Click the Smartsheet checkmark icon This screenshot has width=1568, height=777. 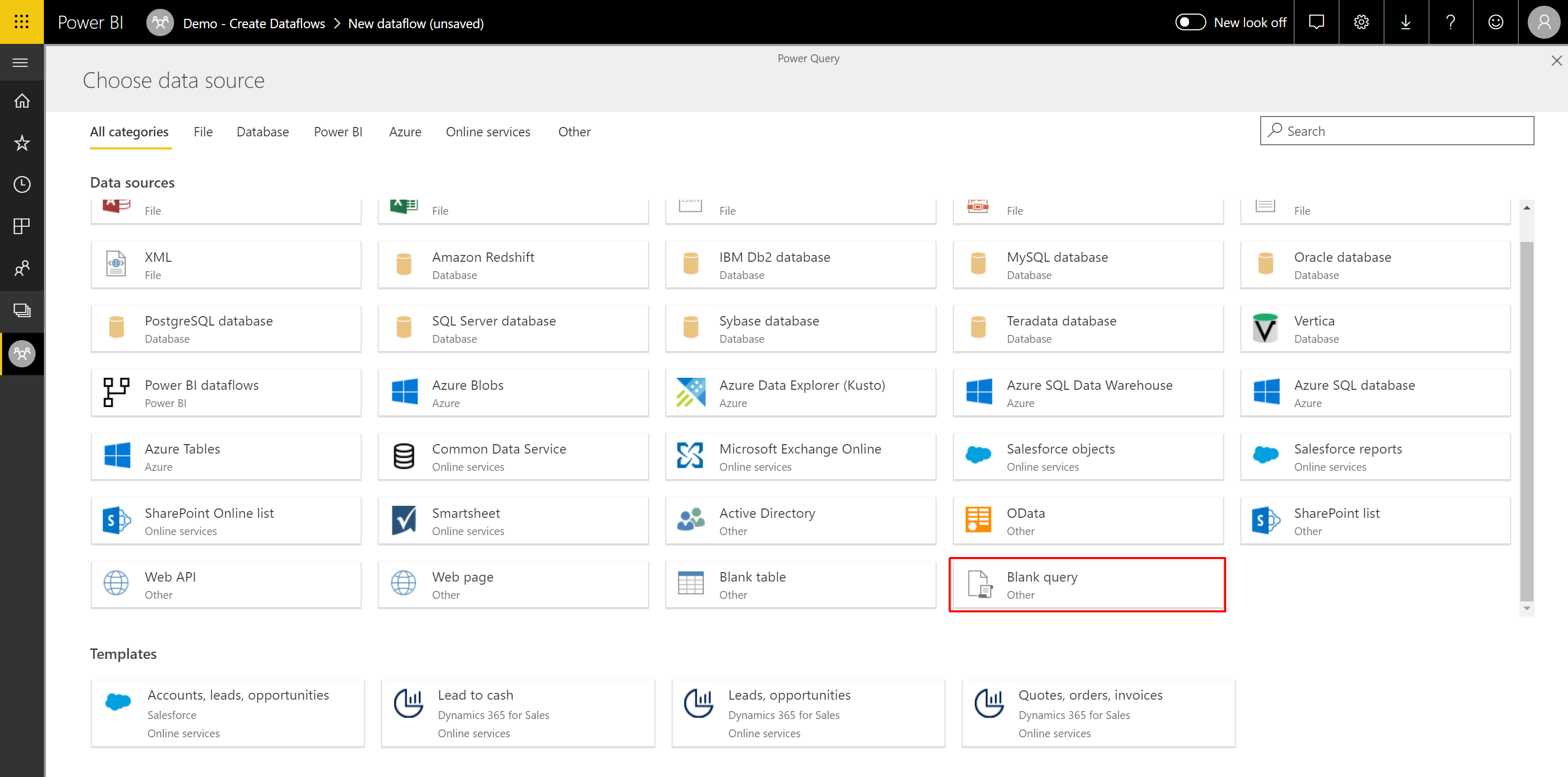tap(403, 520)
